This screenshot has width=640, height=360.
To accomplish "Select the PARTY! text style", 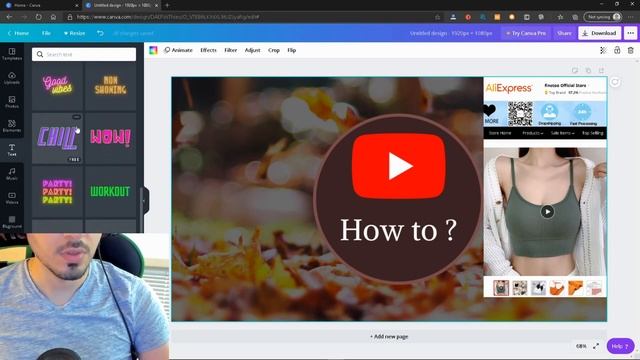I will [x=58, y=191].
